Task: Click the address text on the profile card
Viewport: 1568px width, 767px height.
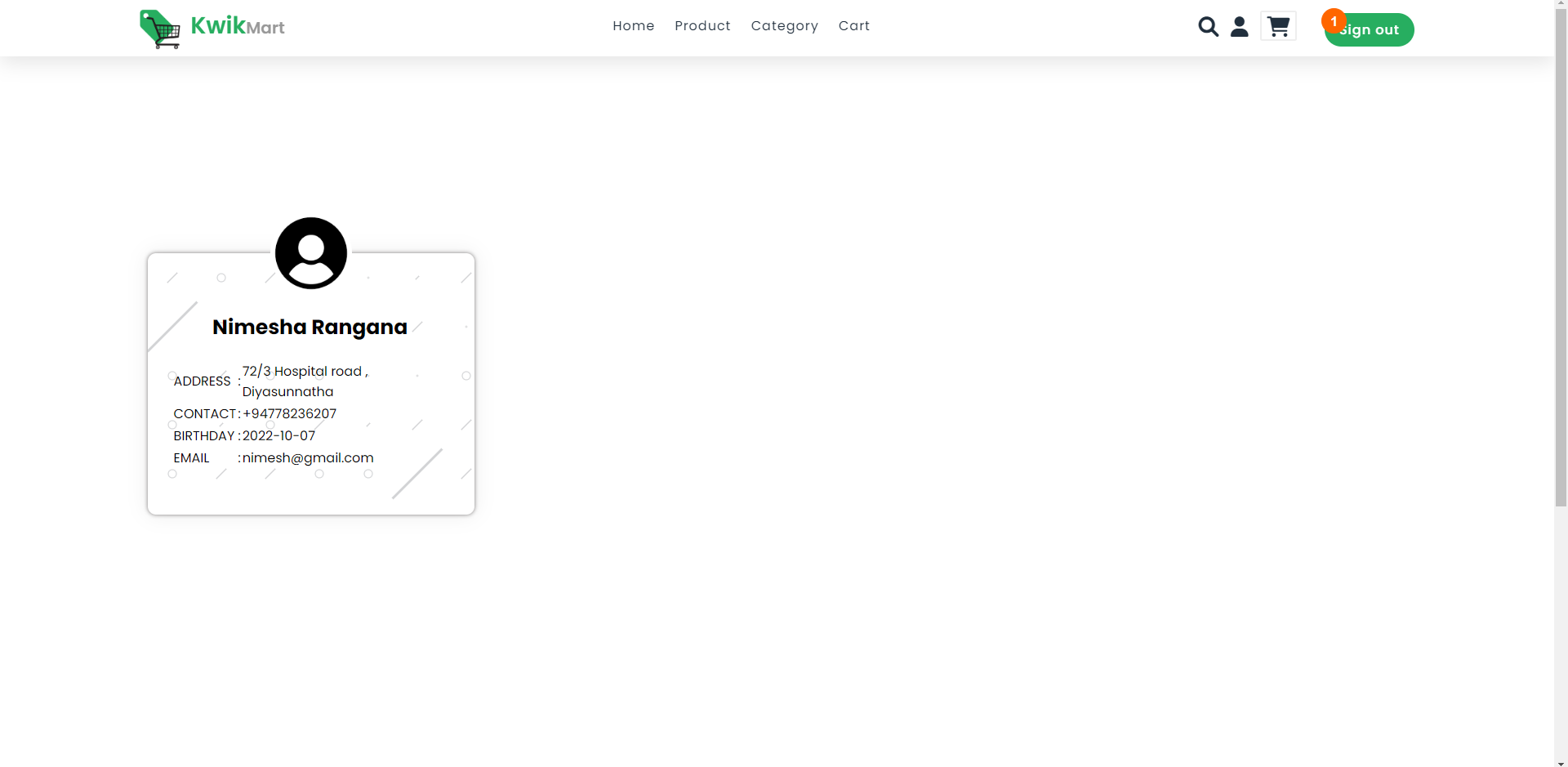Action: pos(305,381)
